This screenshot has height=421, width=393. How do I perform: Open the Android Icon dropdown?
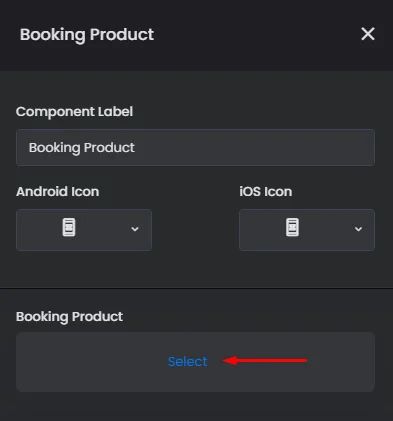84,230
